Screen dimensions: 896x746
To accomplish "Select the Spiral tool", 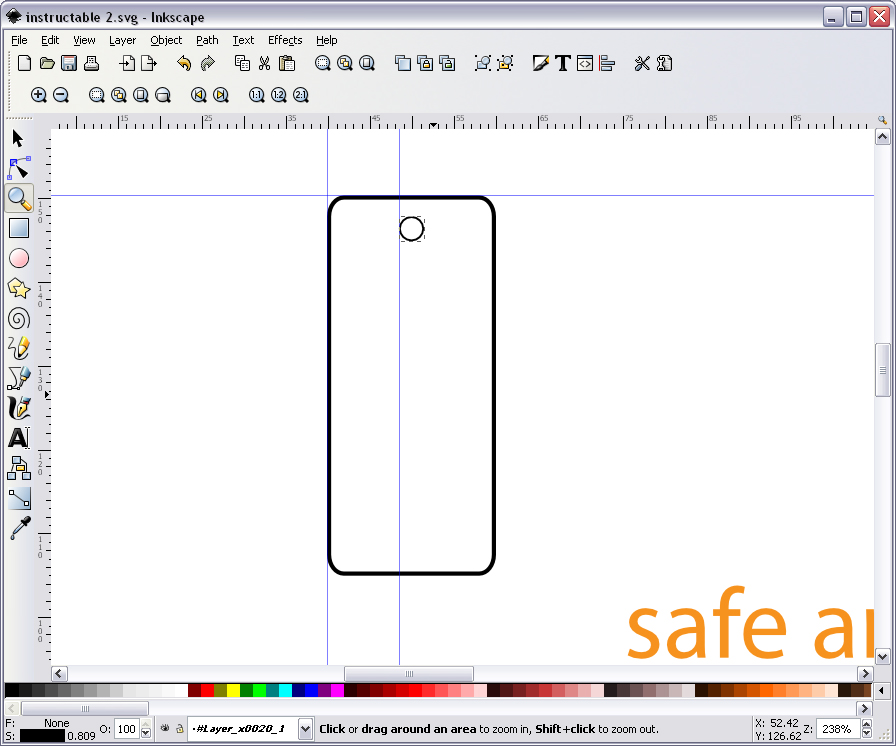I will pyautogui.click(x=19, y=318).
